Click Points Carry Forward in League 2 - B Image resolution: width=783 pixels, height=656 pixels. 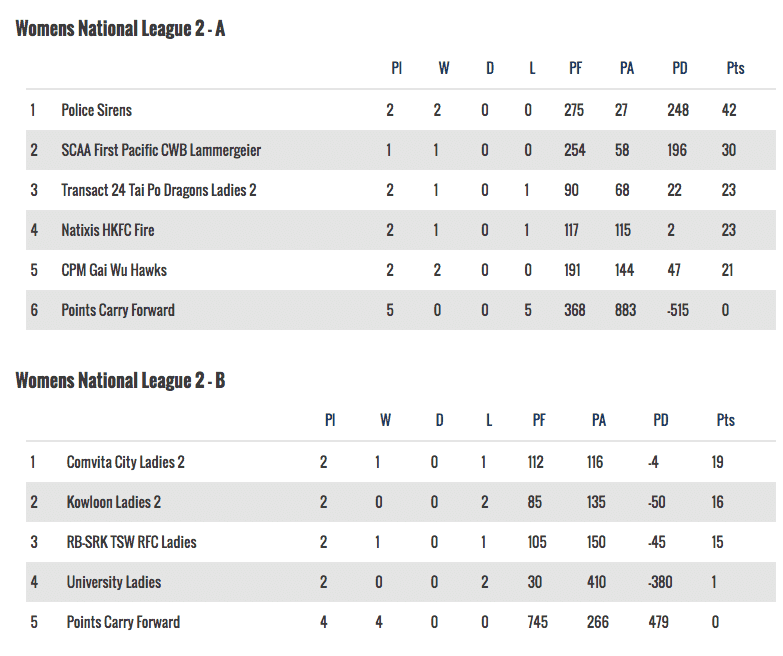click(x=123, y=622)
